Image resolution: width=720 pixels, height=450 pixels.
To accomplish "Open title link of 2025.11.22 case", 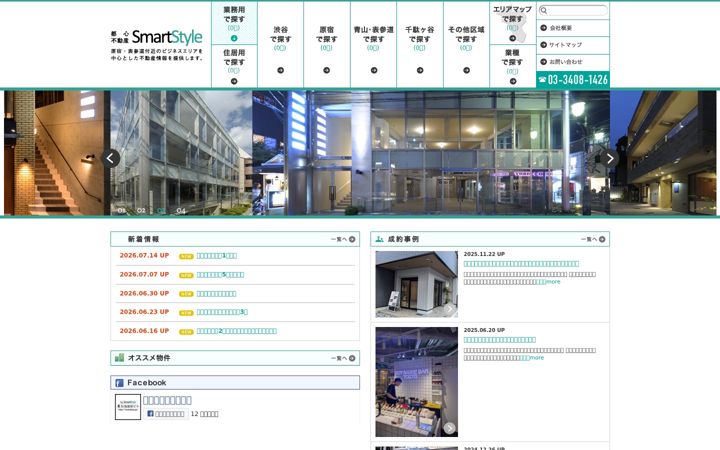I will tap(521, 264).
